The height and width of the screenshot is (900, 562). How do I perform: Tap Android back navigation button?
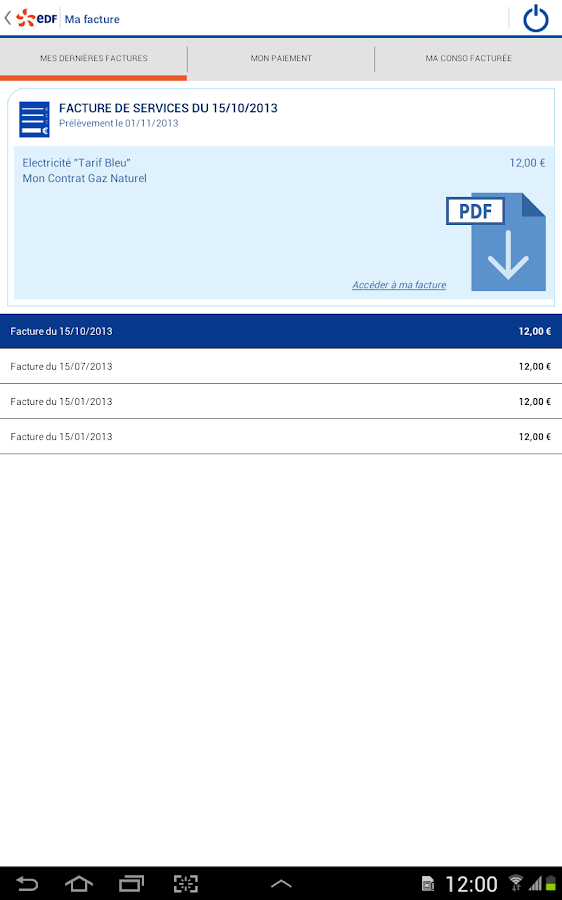tap(26, 883)
